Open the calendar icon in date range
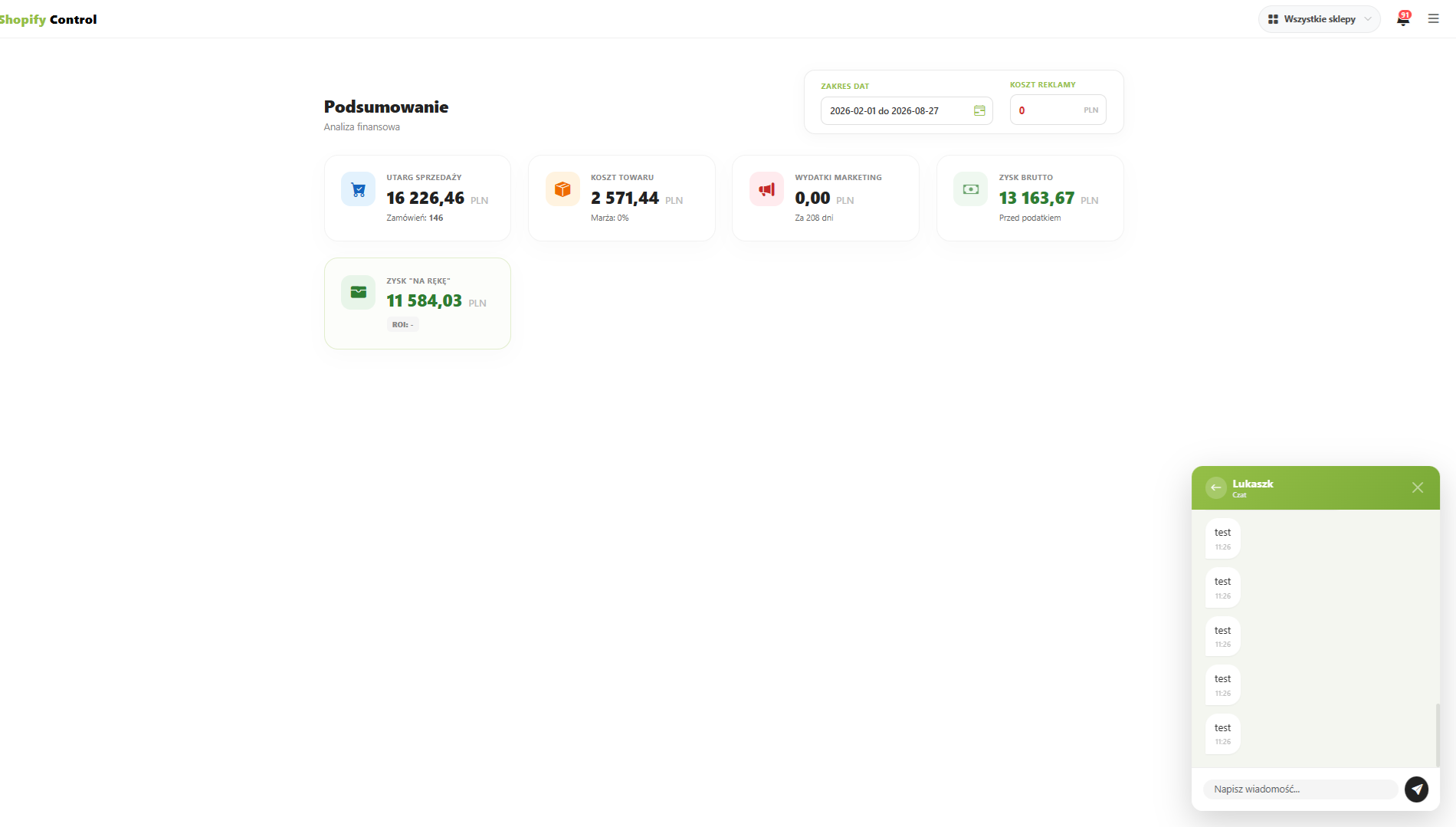1456x827 pixels. [979, 111]
